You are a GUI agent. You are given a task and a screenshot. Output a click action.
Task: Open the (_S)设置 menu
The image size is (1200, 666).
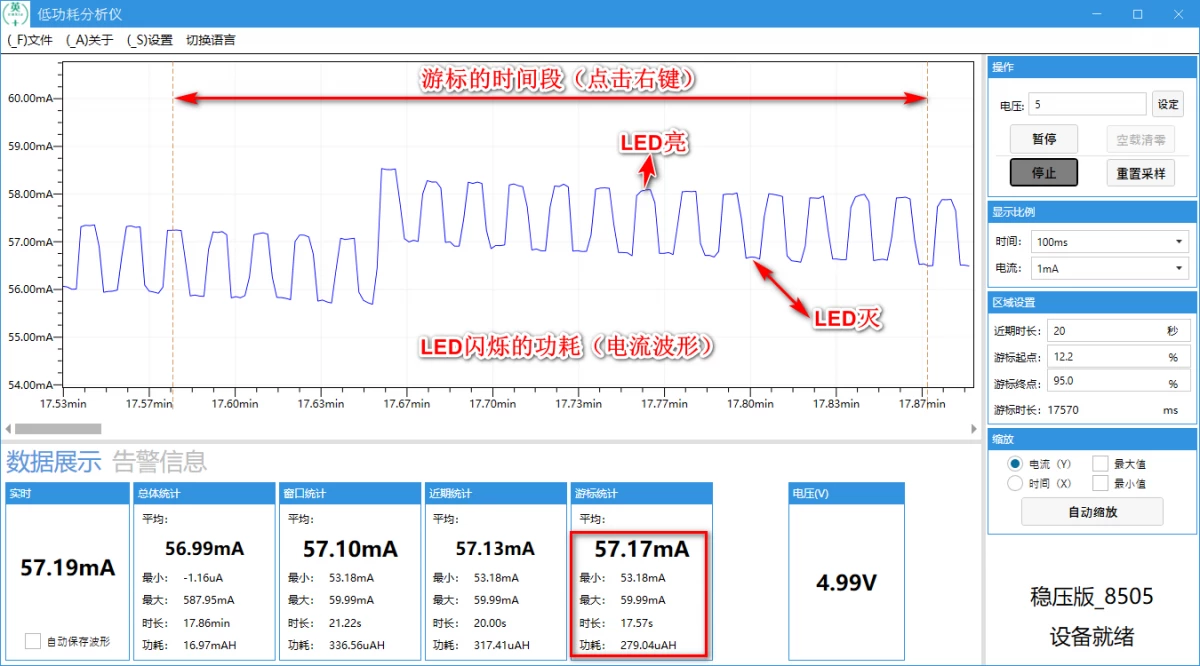(x=150, y=40)
